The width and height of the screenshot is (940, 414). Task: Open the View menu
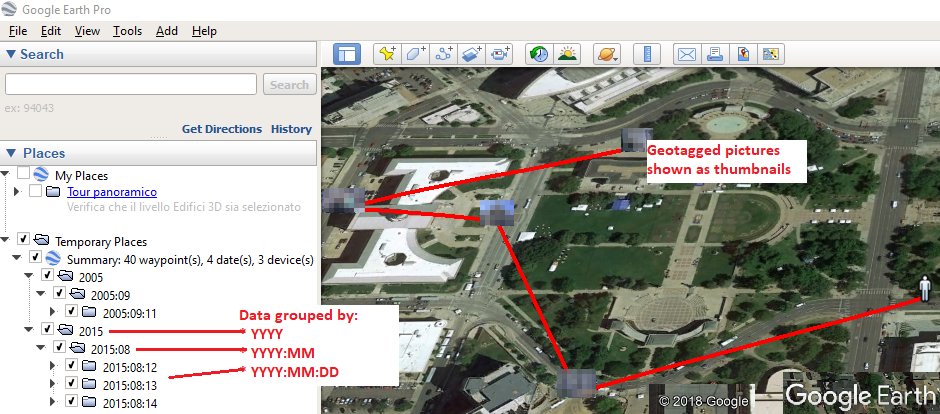(x=88, y=31)
